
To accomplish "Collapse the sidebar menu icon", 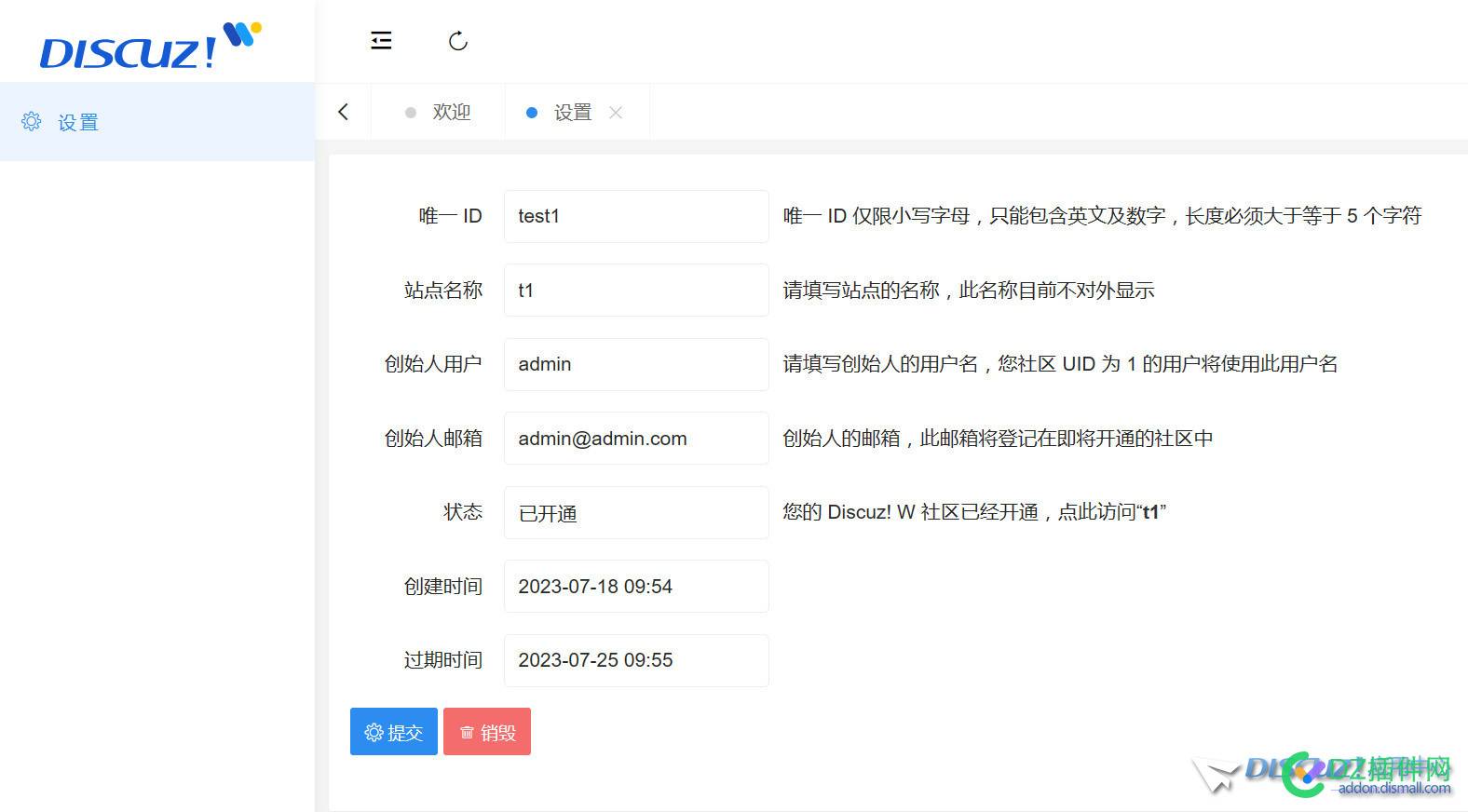I will [381, 40].
